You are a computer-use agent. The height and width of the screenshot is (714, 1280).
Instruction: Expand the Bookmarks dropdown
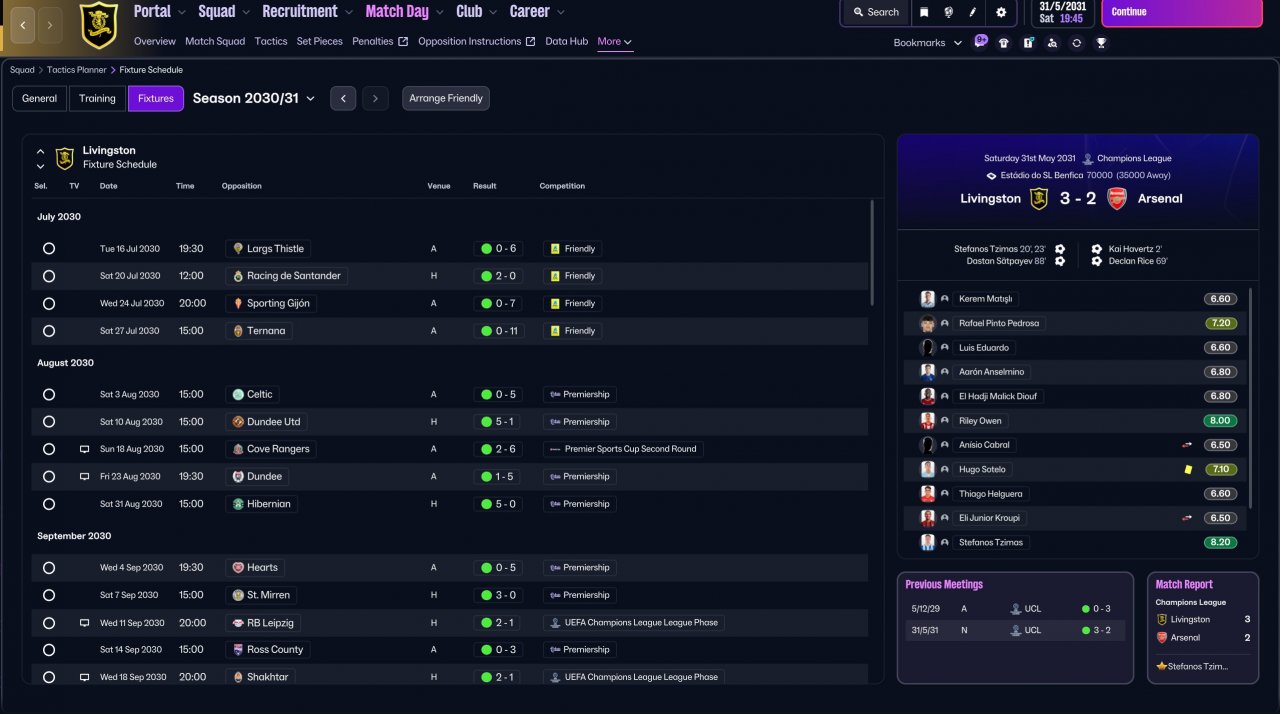(927, 43)
